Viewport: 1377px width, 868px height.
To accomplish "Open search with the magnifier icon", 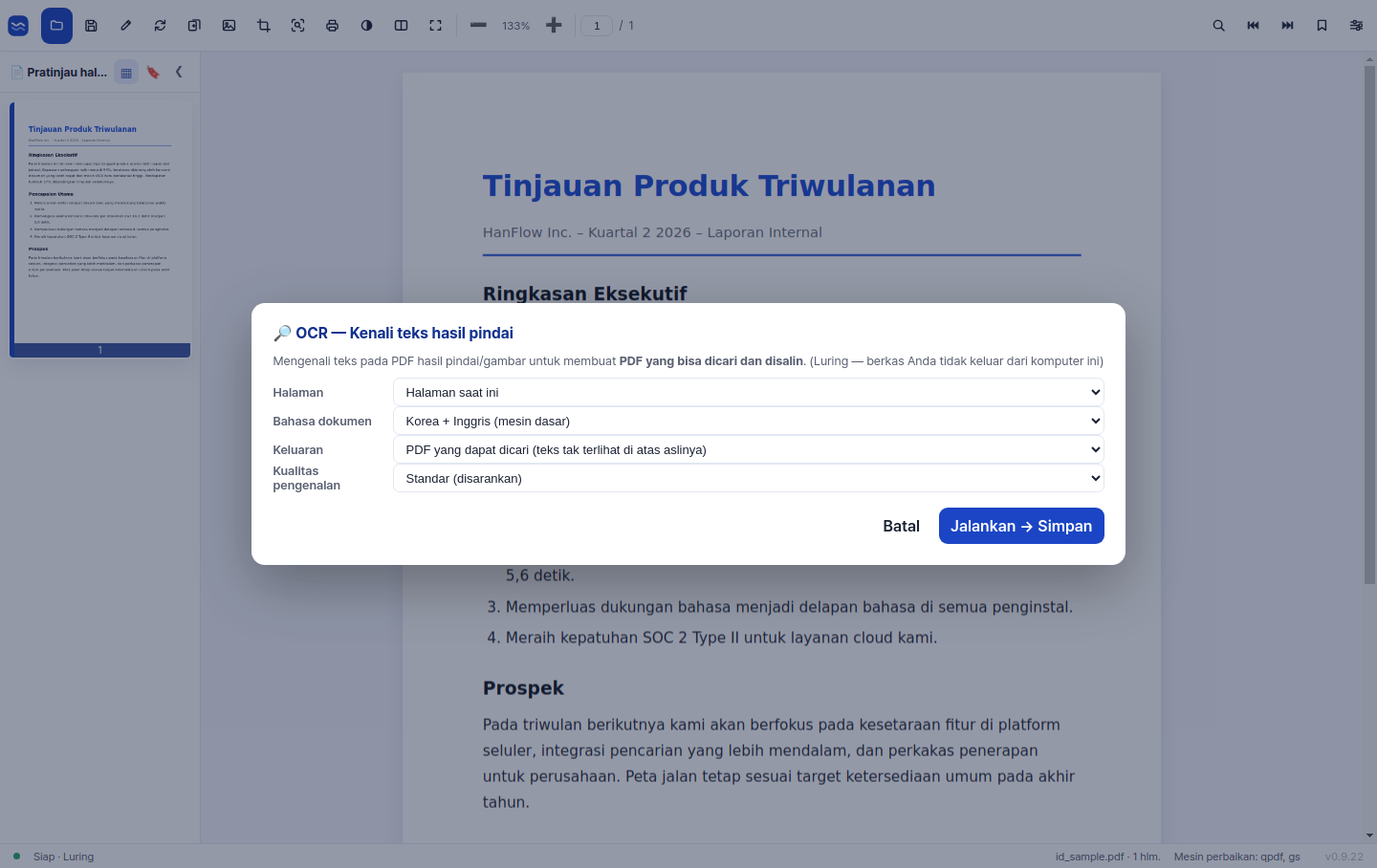I will point(1218,26).
